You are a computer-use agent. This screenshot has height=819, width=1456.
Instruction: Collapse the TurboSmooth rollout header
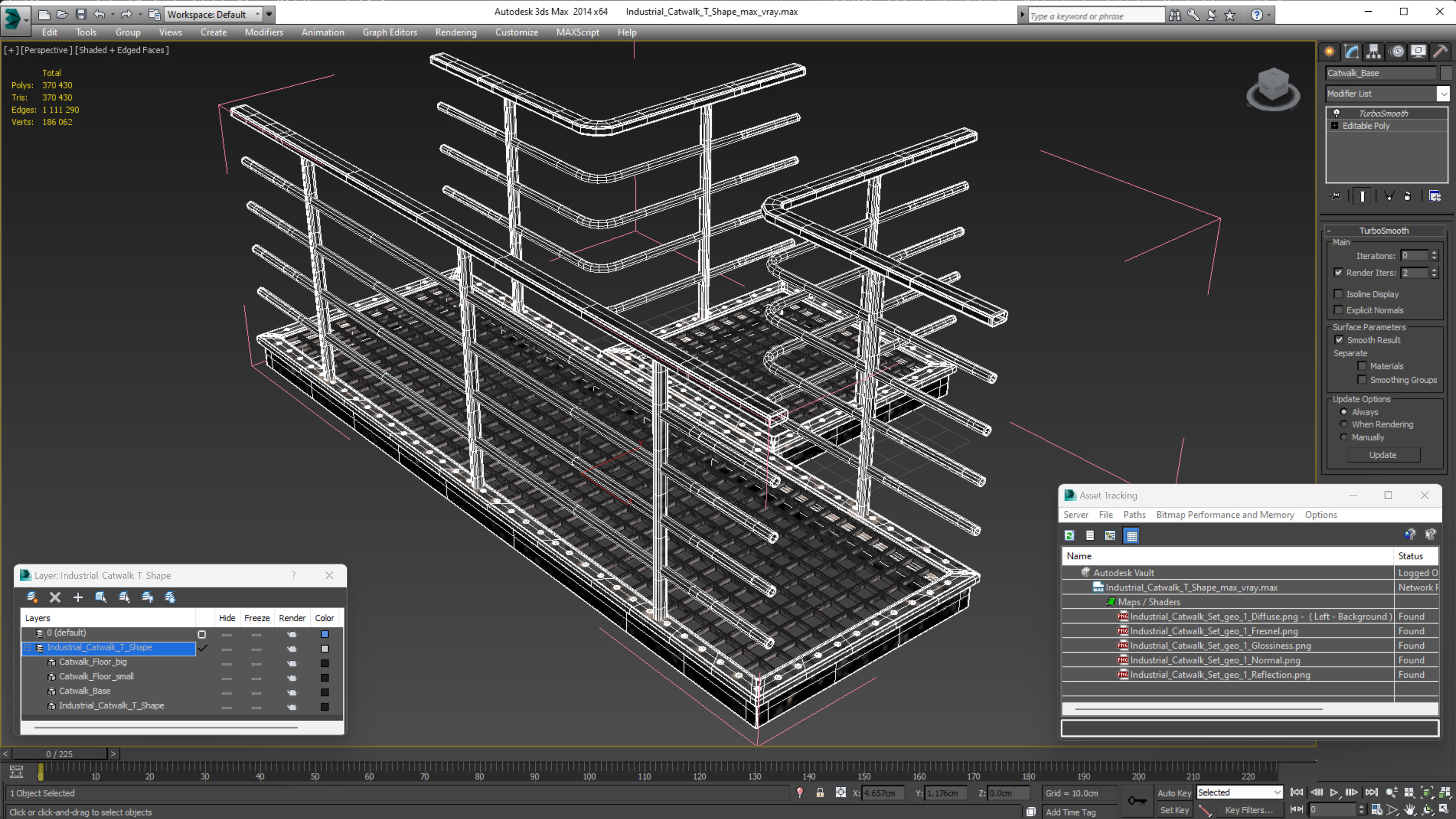(1384, 231)
